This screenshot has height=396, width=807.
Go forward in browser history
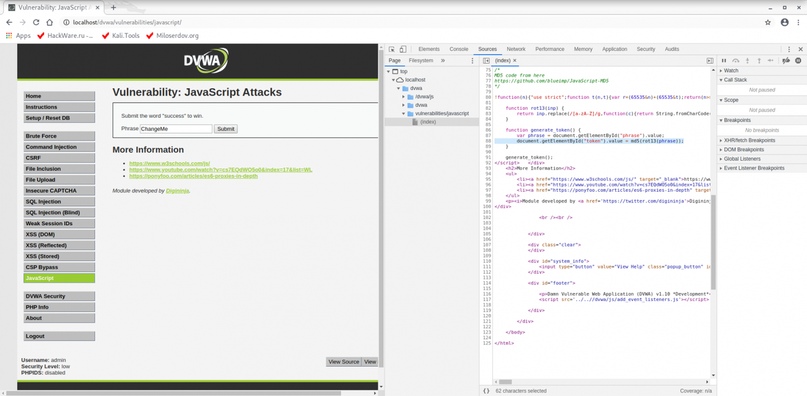click(23, 22)
